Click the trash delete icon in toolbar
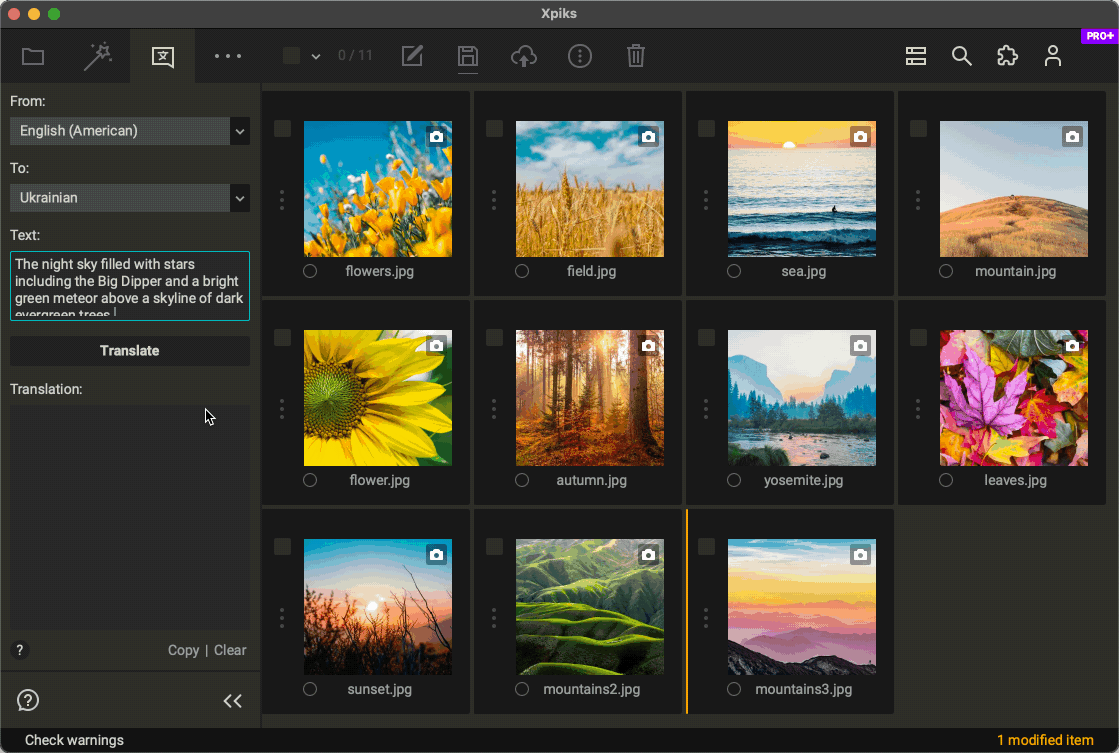Image resolution: width=1119 pixels, height=753 pixels. coord(635,56)
